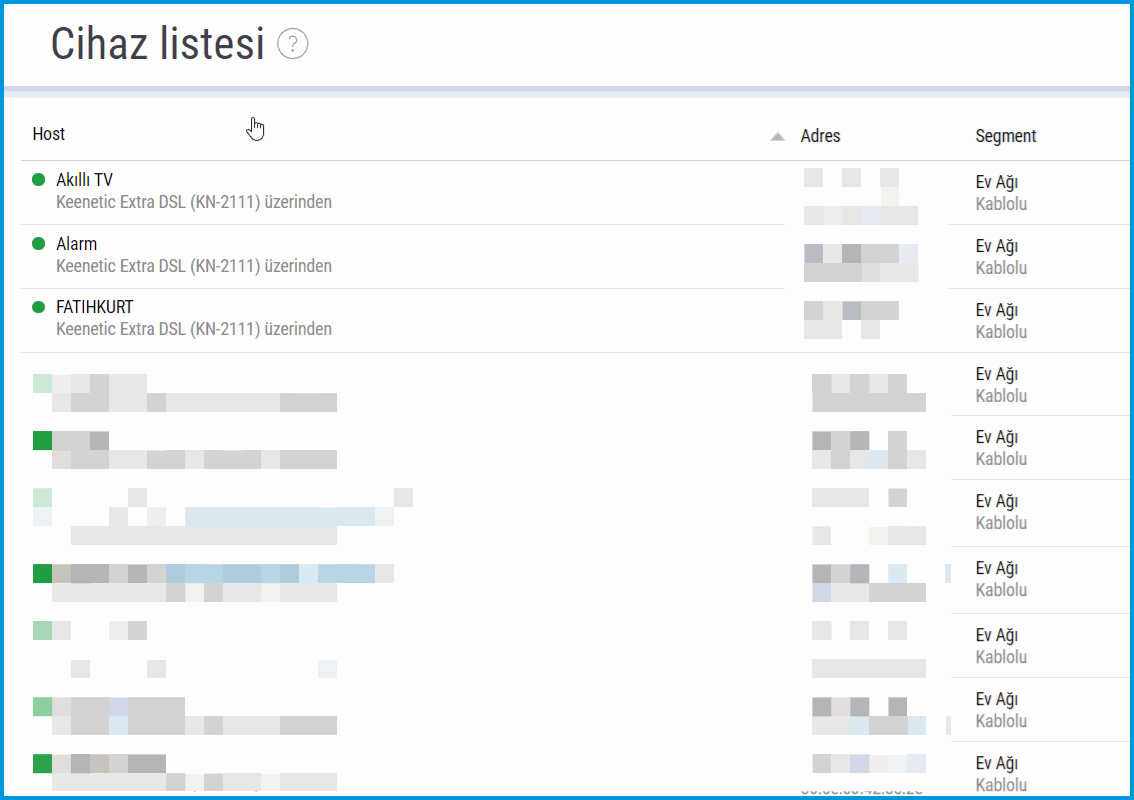Click green status dot next to Alarm
The height and width of the screenshot is (800, 1134).
click(39, 244)
